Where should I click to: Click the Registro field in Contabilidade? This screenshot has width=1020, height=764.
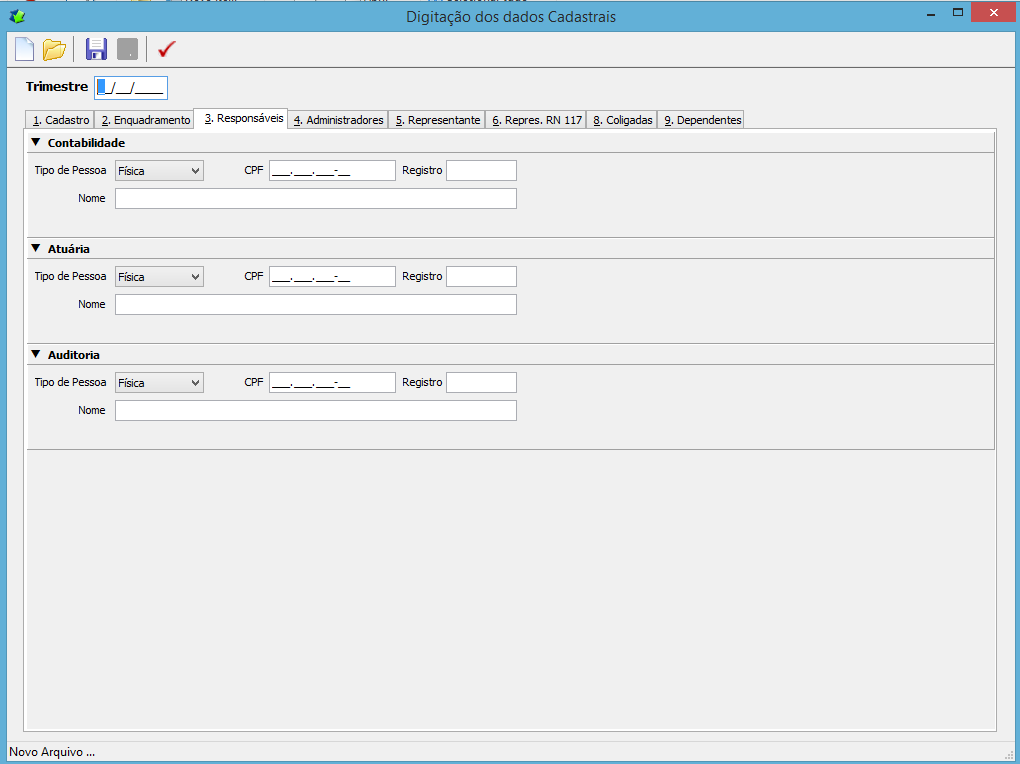481,171
